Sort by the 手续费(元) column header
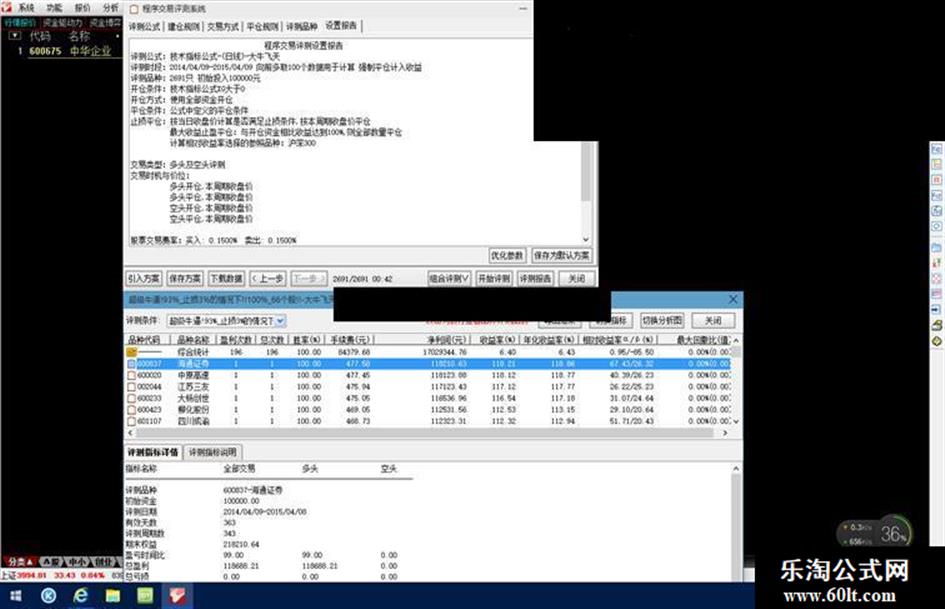This screenshot has width=945, height=609. click(350, 340)
